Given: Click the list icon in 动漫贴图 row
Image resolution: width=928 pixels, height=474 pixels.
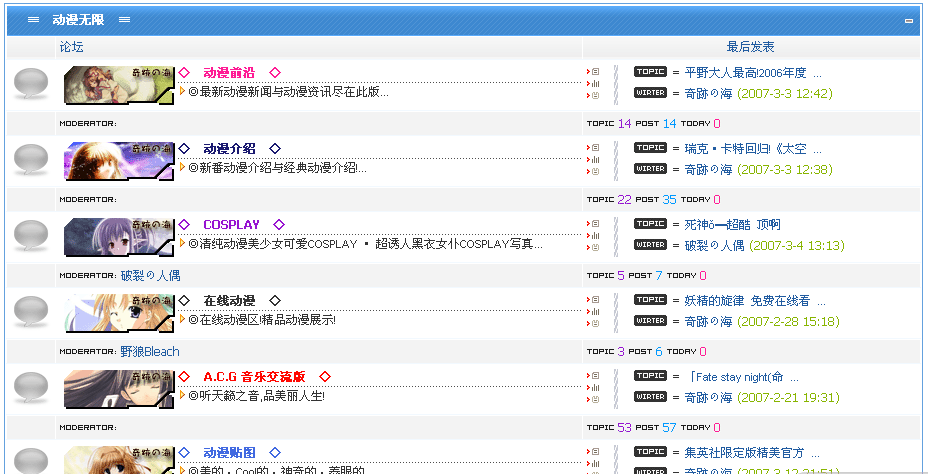Looking at the screenshot, I should (x=595, y=452).
